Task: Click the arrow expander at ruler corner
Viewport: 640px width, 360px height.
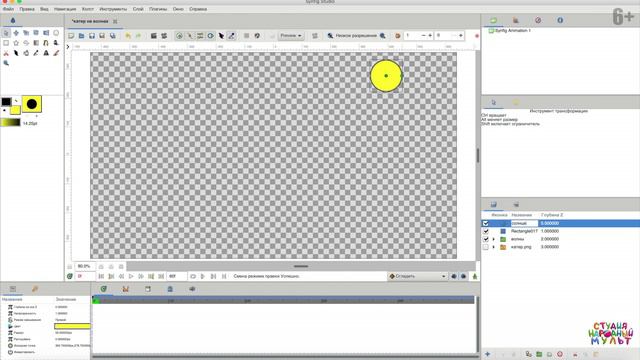Action: (68, 47)
